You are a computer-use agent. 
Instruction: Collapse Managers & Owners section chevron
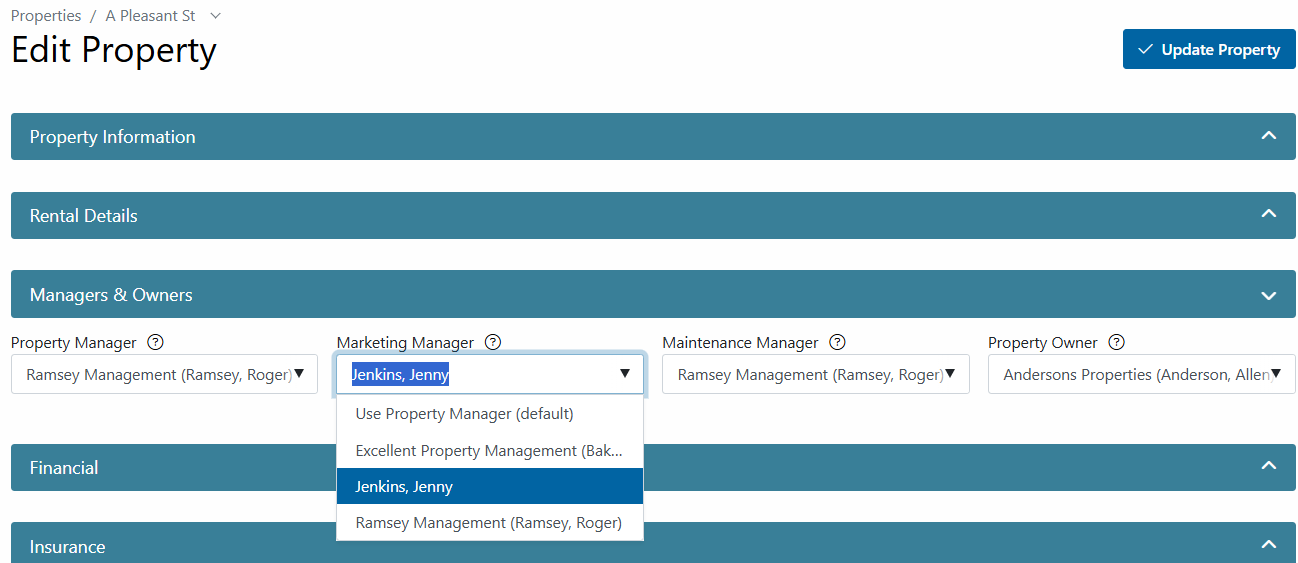(x=1269, y=295)
